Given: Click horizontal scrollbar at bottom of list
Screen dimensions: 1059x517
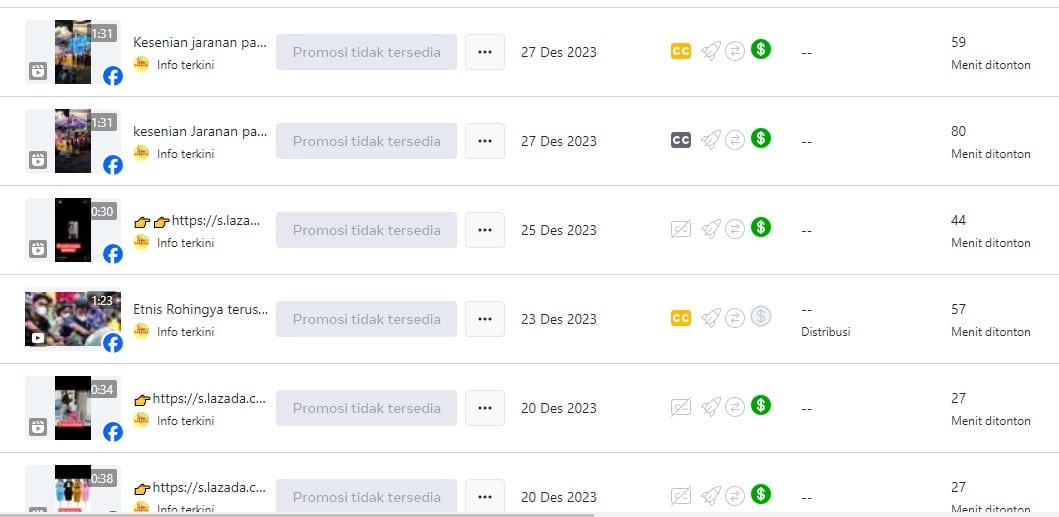Looking at the screenshot, I should (x=297, y=514).
